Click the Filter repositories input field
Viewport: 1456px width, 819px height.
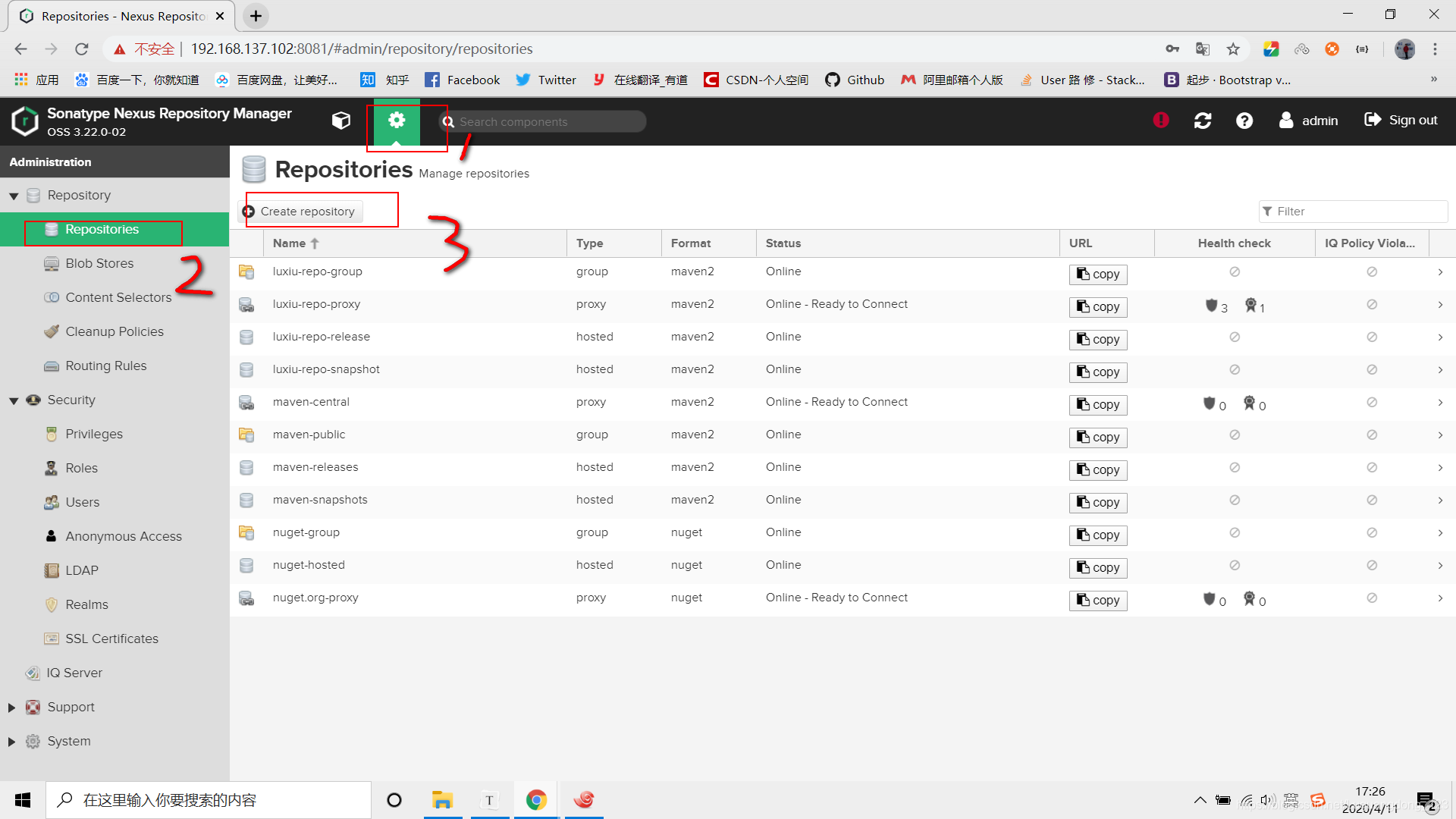pos(1350,211)
